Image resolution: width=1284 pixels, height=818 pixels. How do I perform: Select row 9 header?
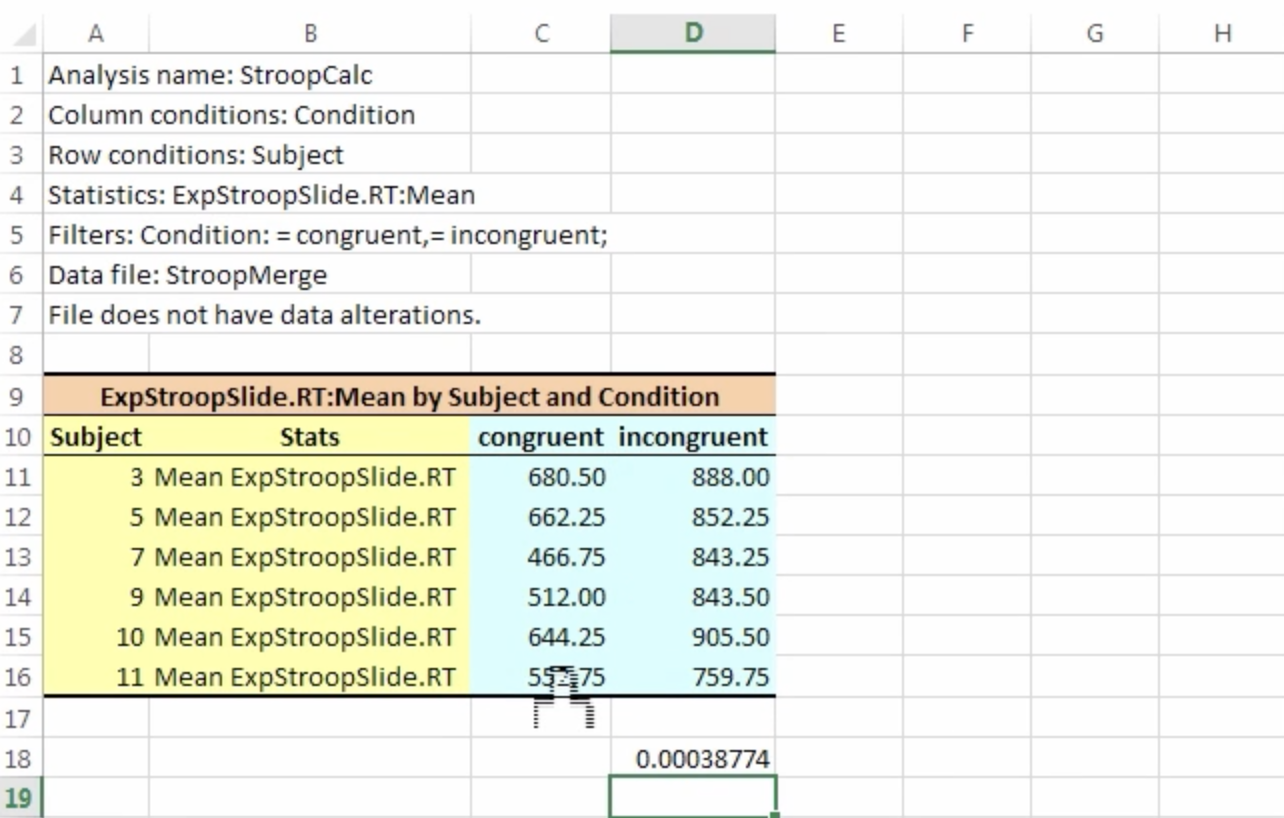click(x=21, y=397)
